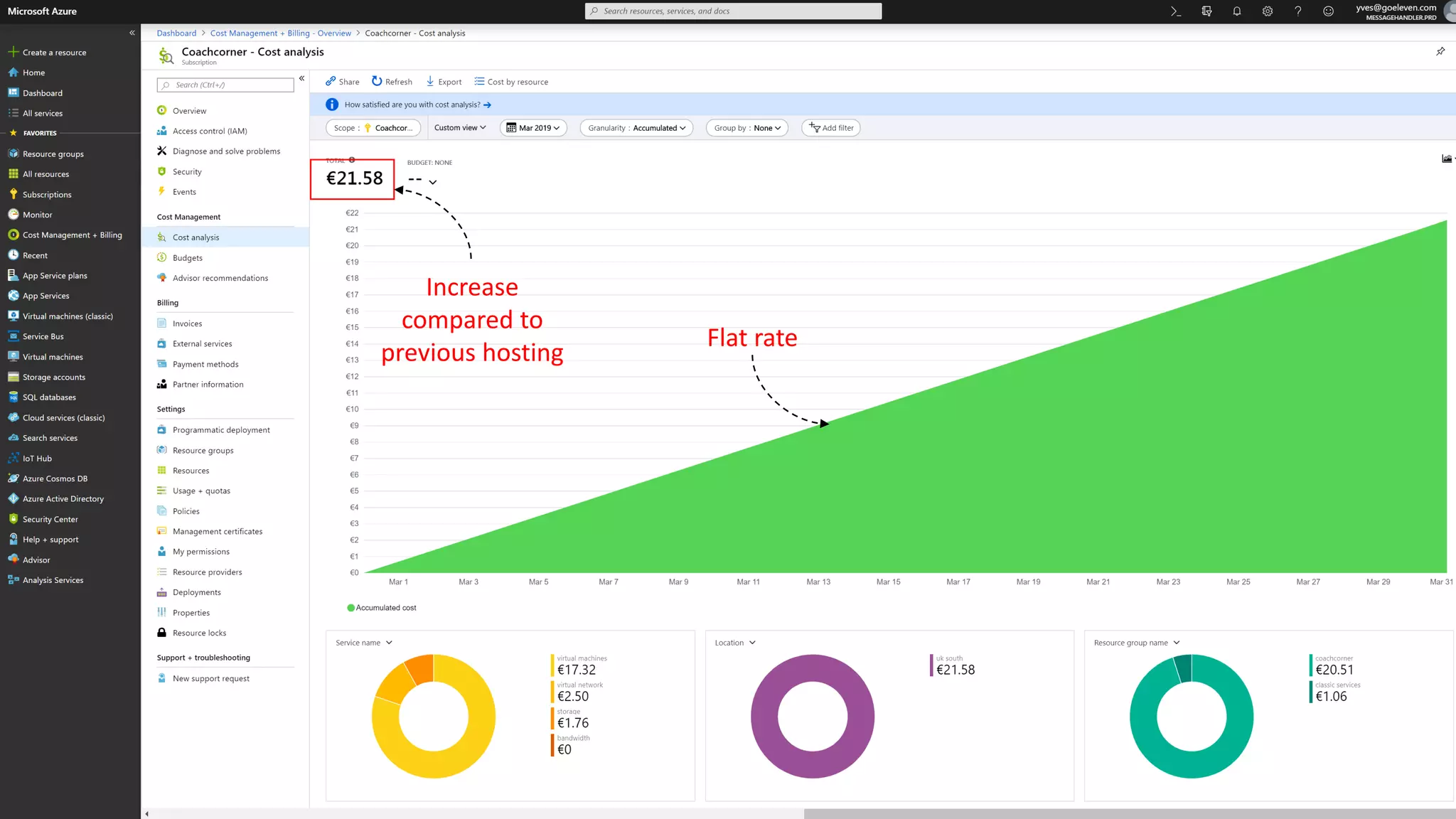Open Service Bus in sidebar

click(43, 337)
